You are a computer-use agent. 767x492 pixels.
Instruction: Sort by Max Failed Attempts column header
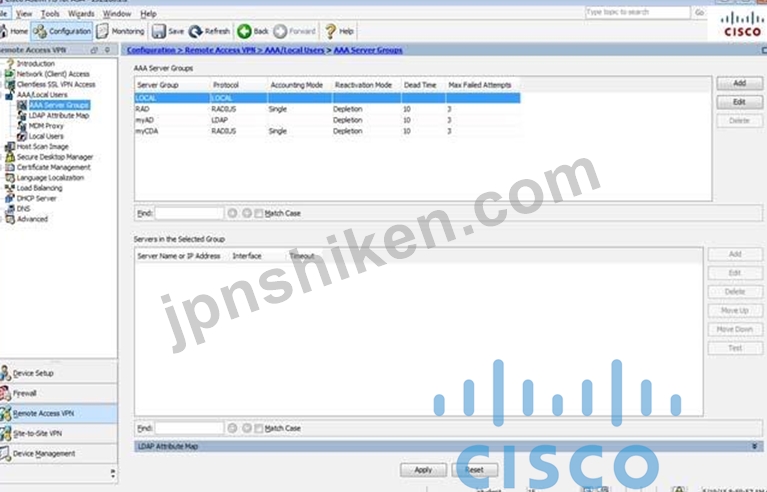pyautogui.click(x=482, y=85)
